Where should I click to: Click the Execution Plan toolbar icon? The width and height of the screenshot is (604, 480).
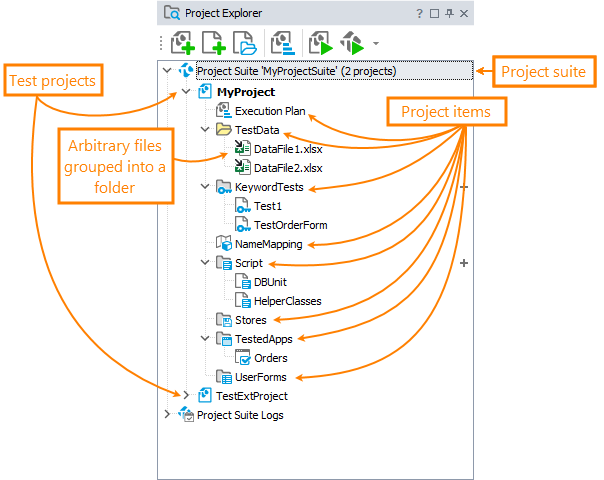tap(283, 44)
